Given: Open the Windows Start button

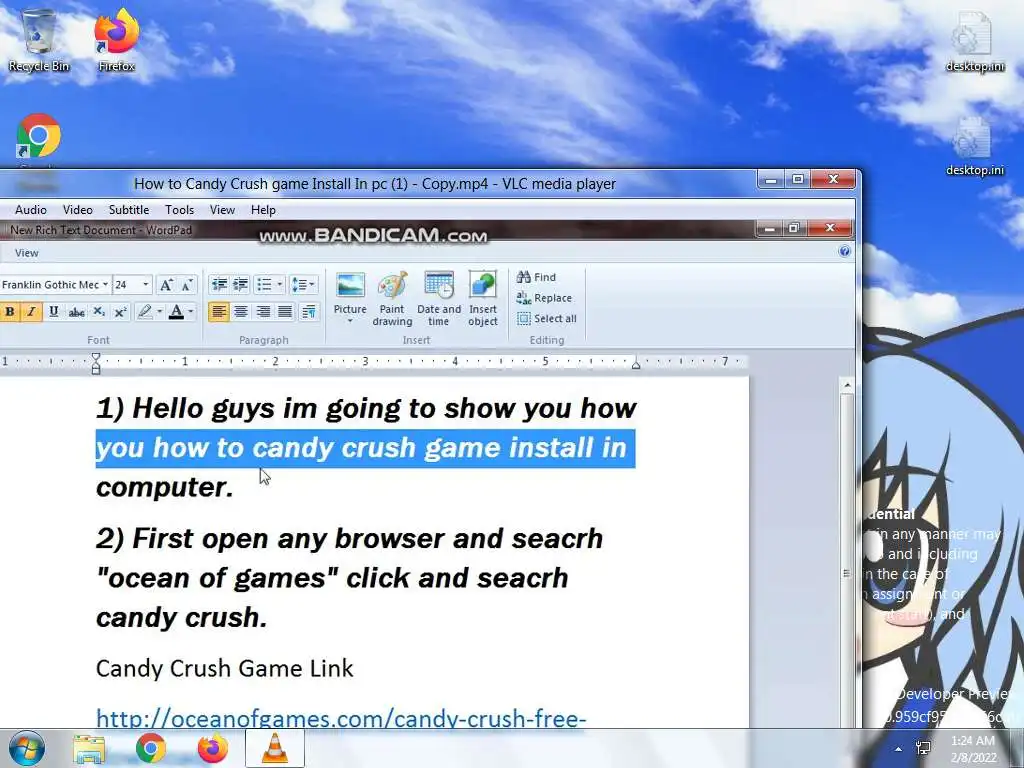Looking at the screenshot, I should coord(27,748).
